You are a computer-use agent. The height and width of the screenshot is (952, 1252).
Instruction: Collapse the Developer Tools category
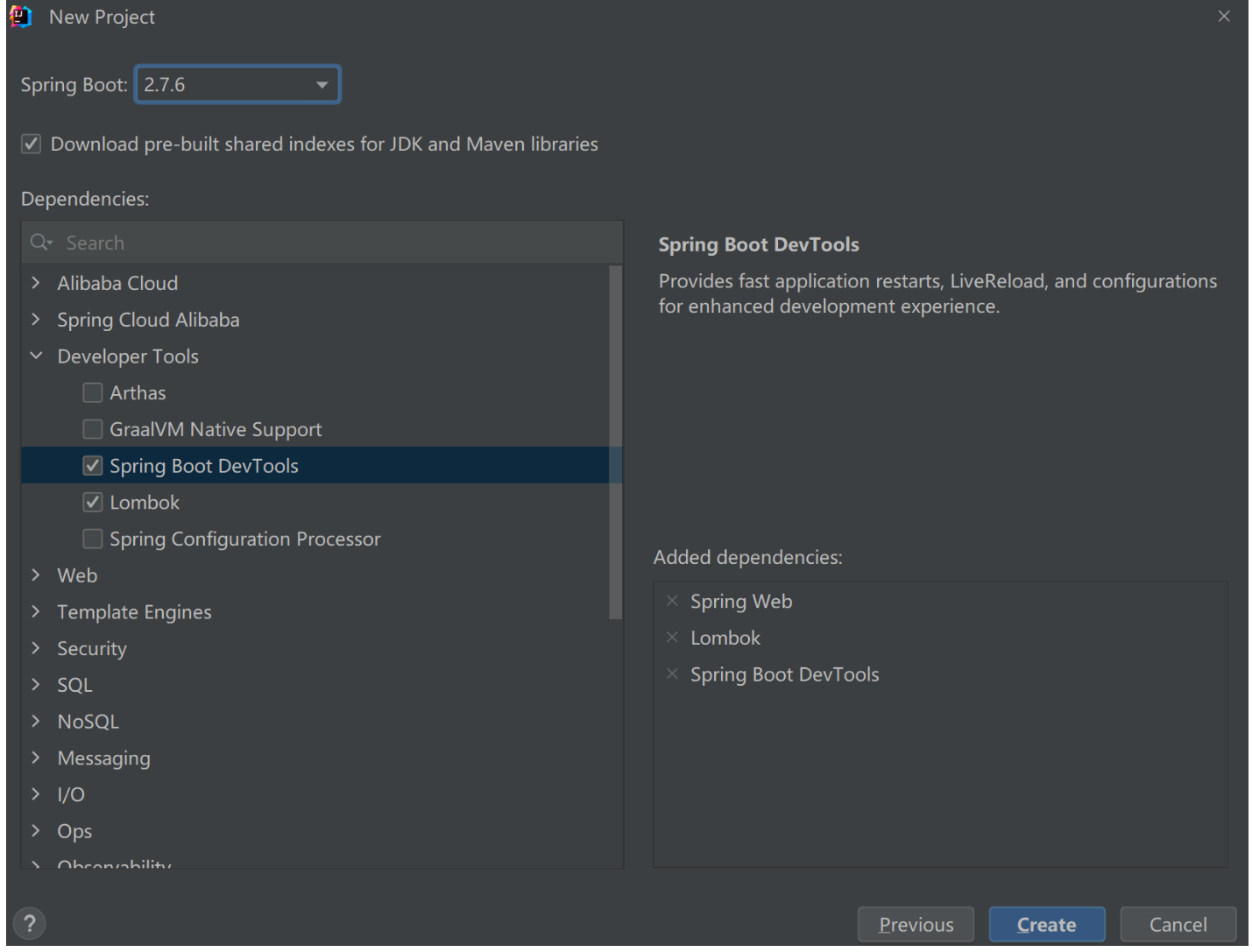coord(36,356)
